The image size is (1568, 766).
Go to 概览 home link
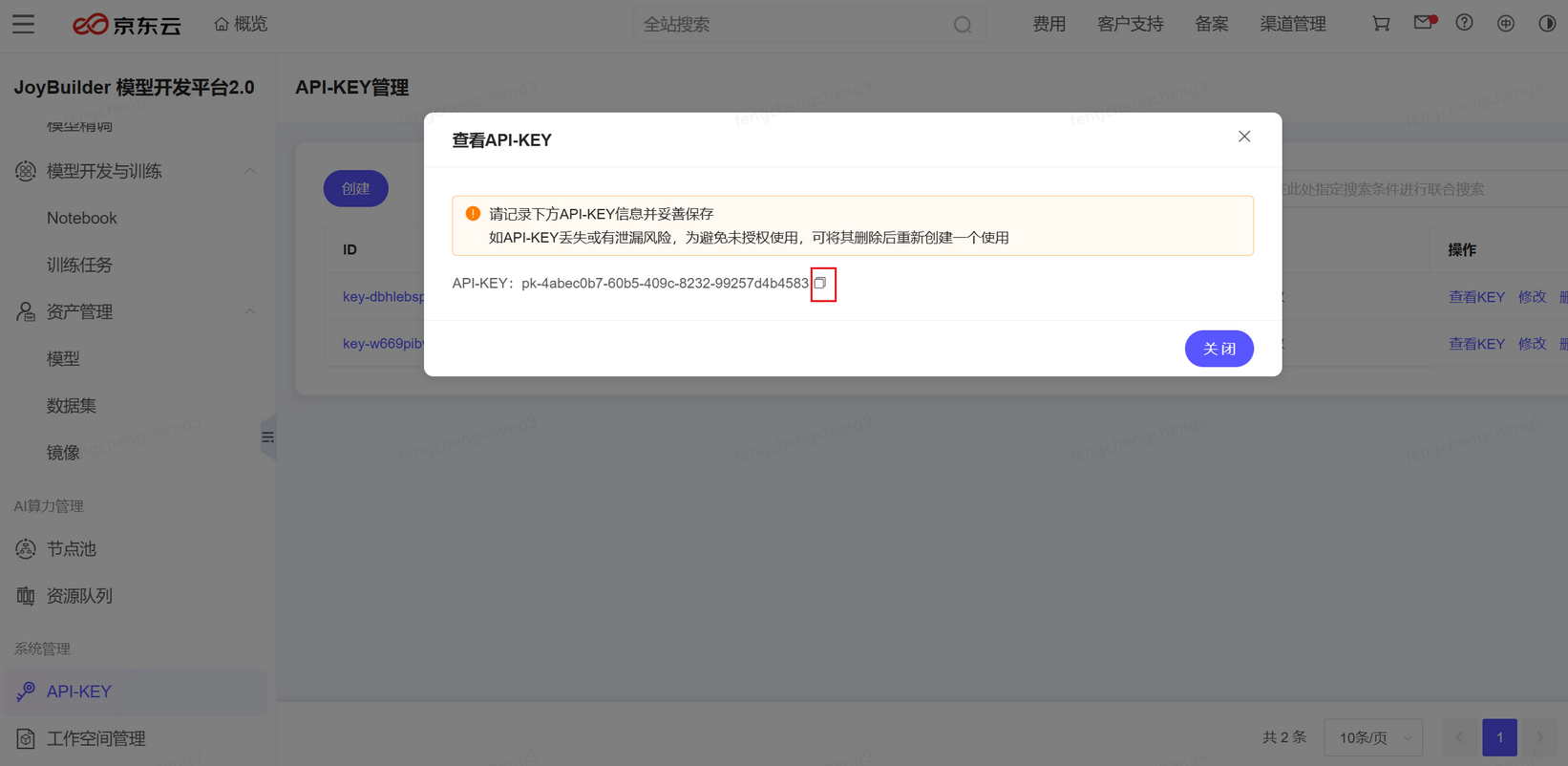tap(241, 24)
